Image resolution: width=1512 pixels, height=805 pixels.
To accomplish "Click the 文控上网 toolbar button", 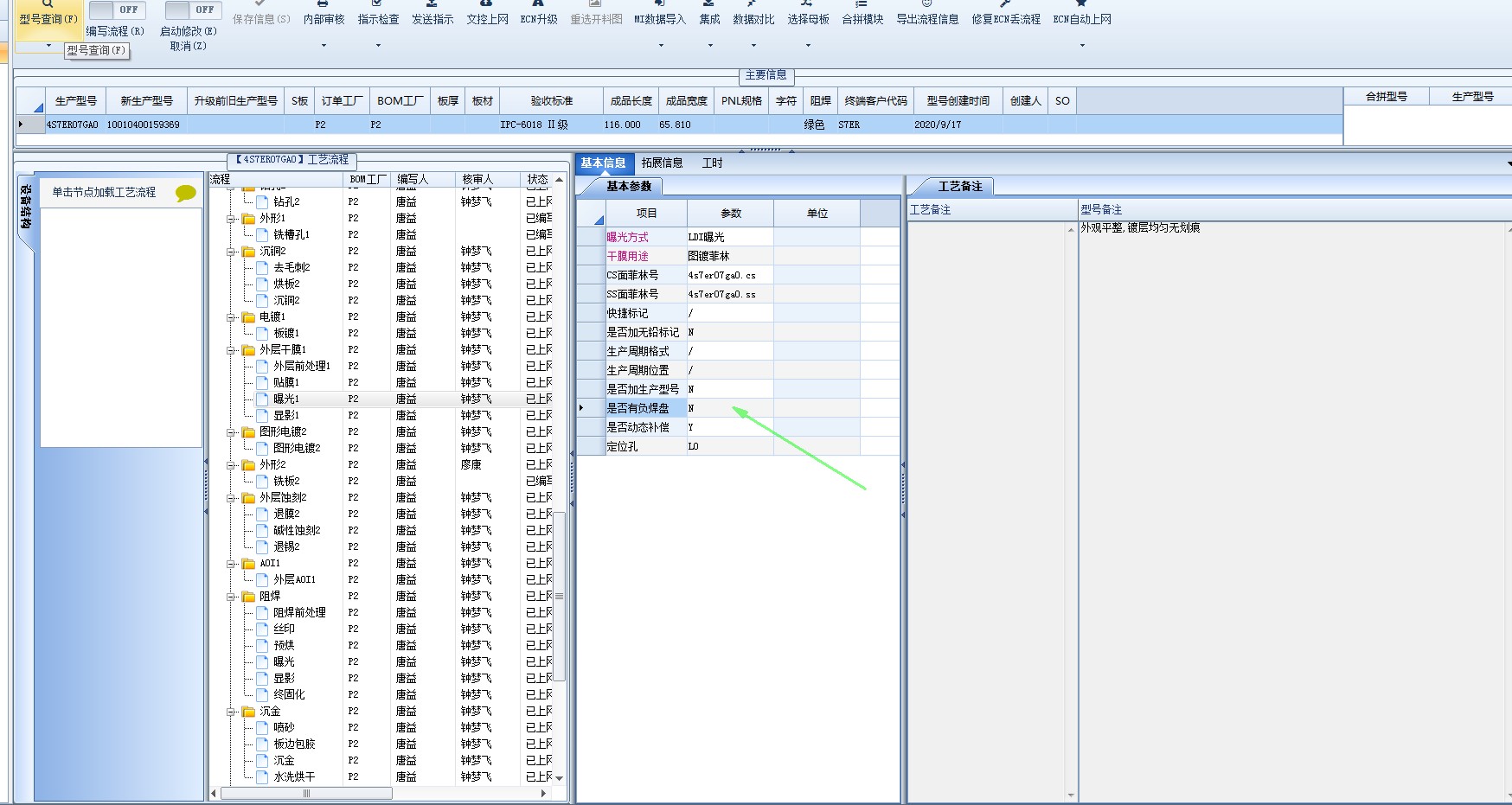I will (487, 15).
